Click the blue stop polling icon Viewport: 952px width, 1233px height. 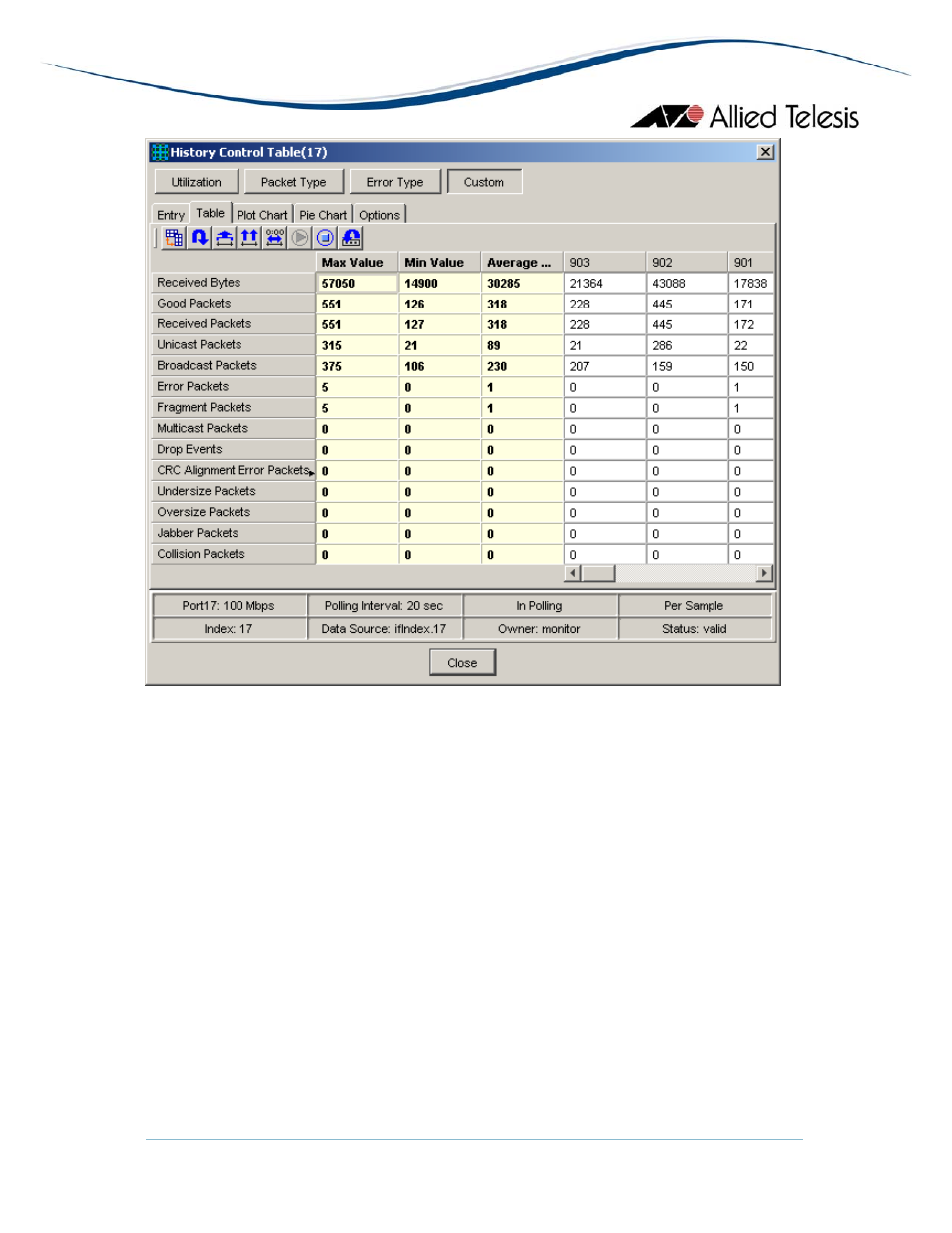[x=325, y=238]
